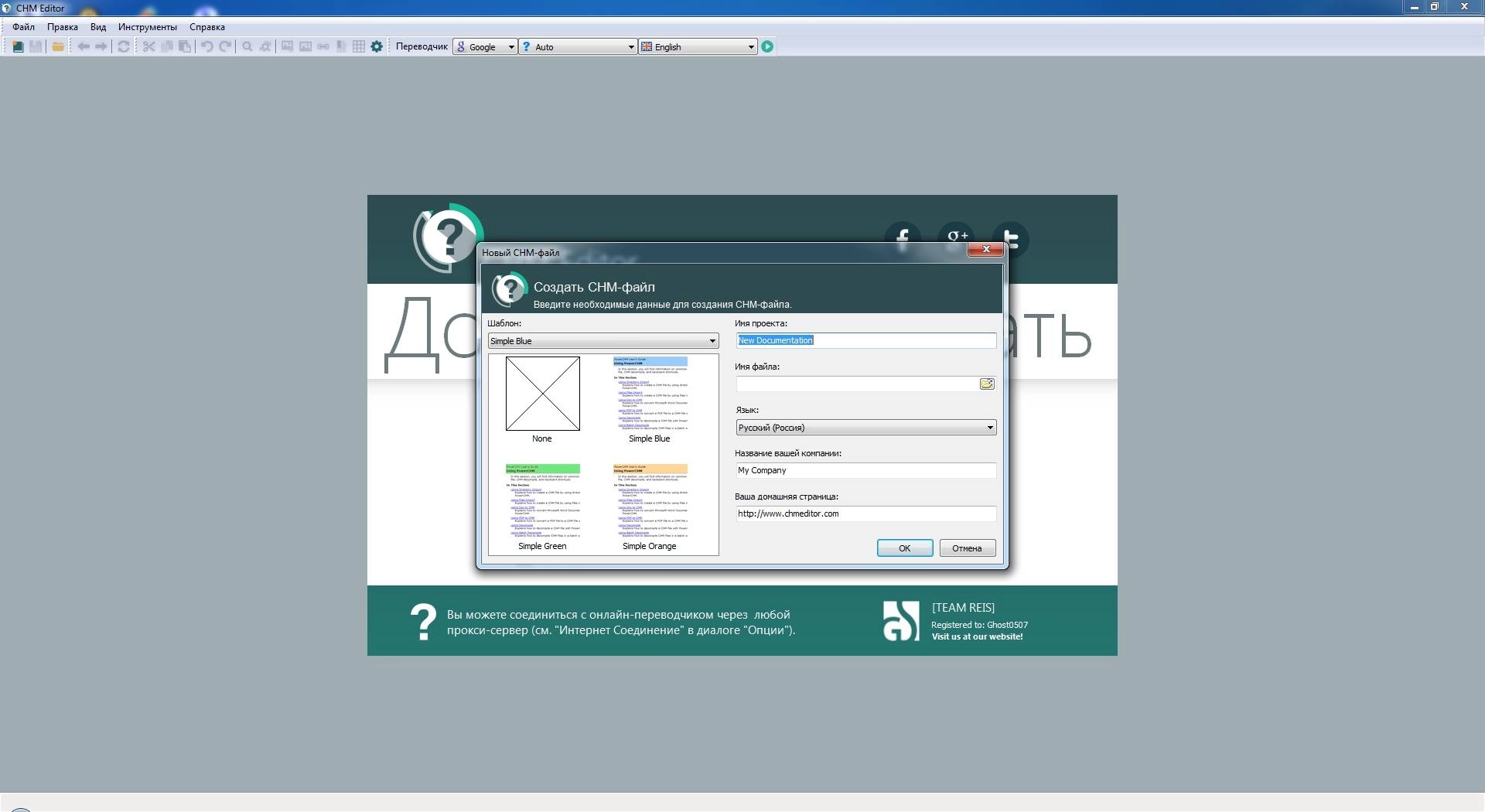Click the Save diskette toolbar icon

pyautogui.click(x=36, y=46)
